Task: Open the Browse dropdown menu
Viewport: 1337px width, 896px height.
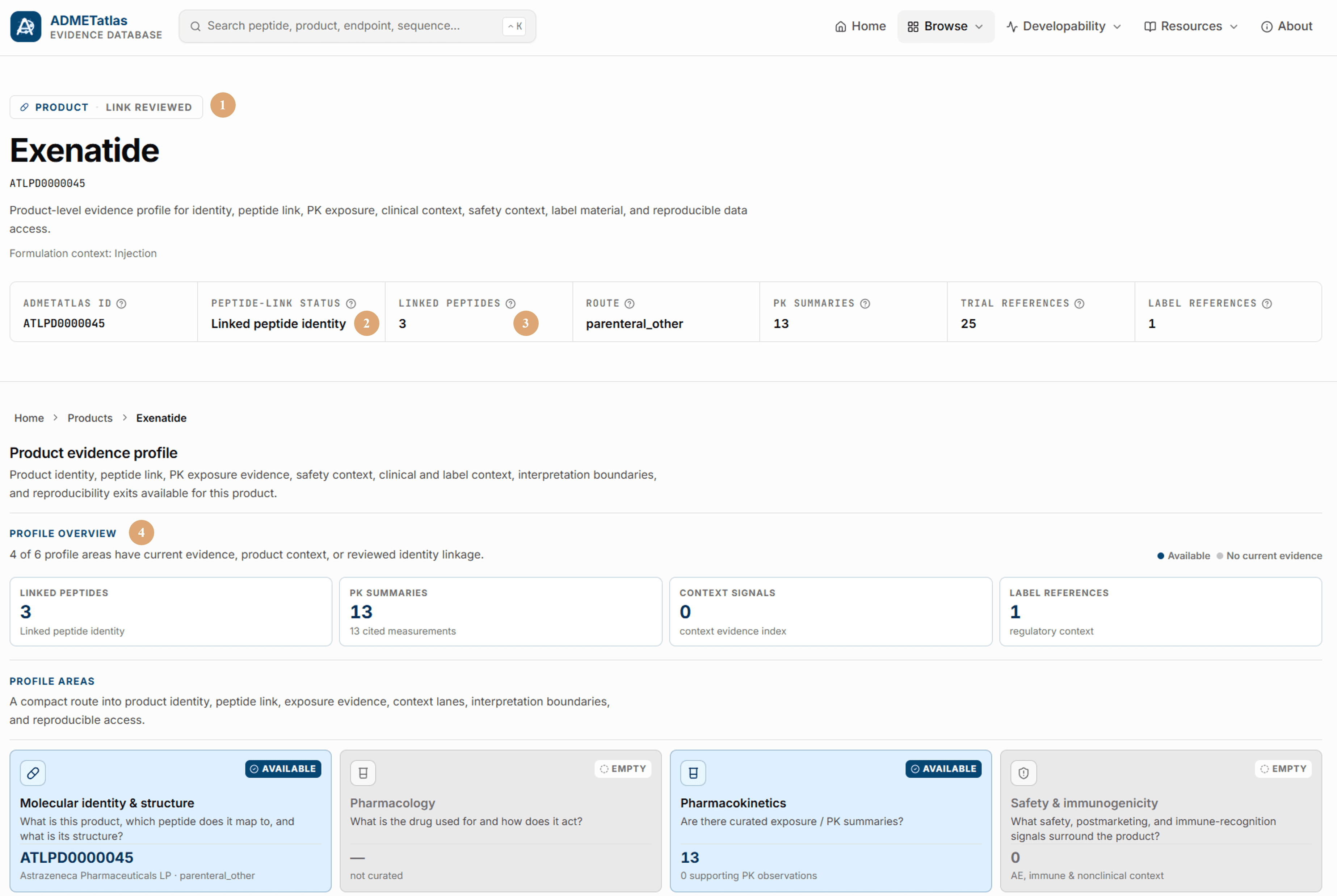Action: (x=946, y=26)
